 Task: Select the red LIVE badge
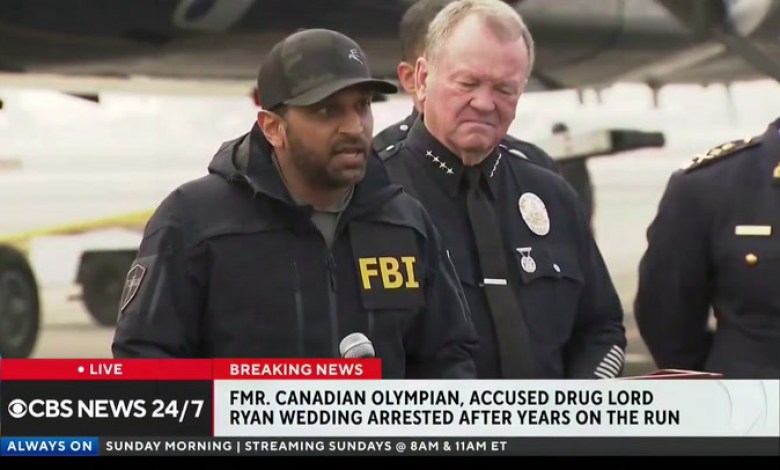tap(106, 370)
